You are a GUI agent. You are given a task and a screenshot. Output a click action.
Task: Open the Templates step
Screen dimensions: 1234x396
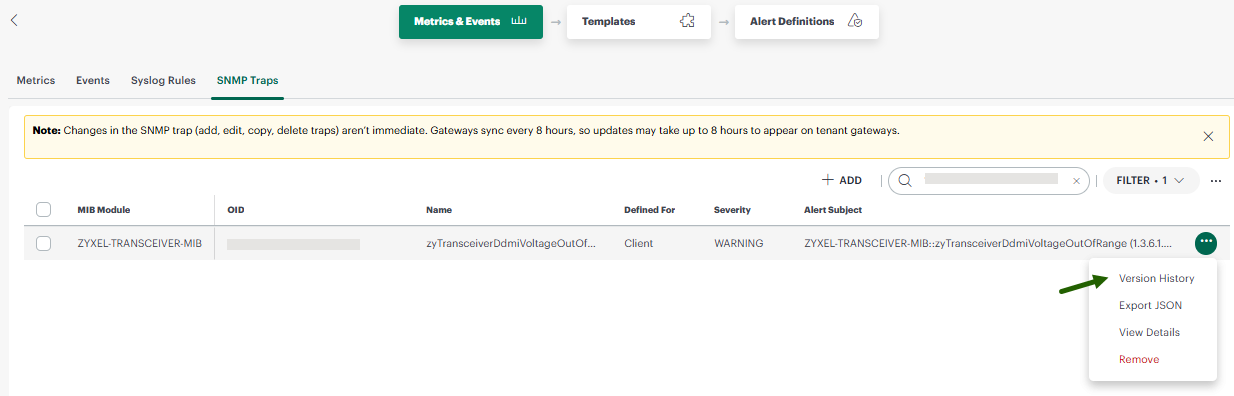point(639,22)
